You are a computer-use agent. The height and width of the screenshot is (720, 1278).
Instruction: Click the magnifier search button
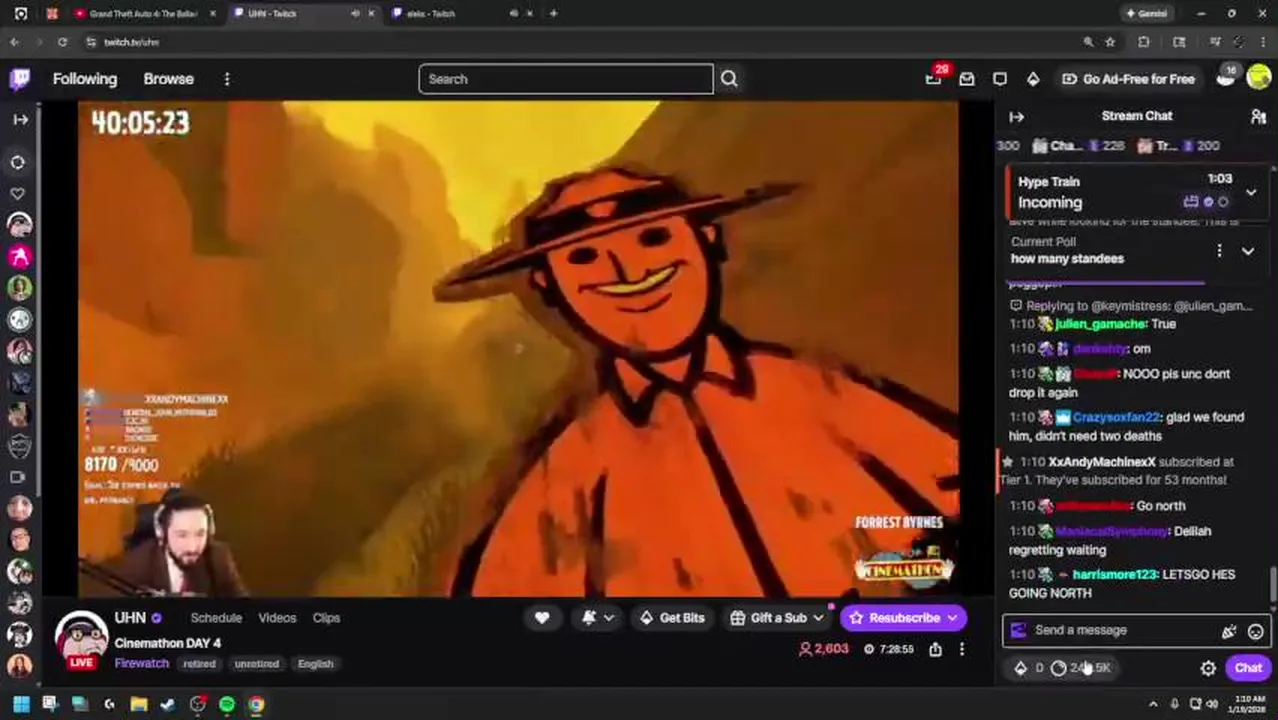point(729,79)
